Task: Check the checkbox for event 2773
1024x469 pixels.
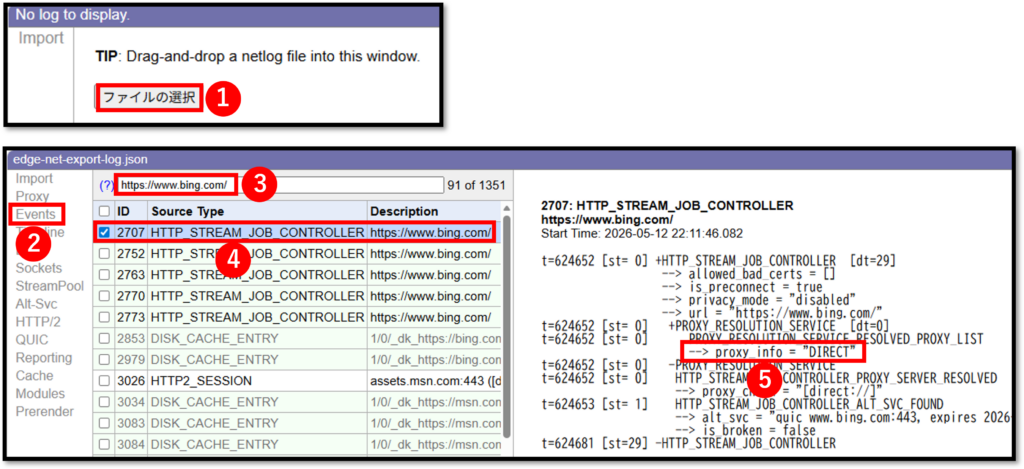Action: 104,317
